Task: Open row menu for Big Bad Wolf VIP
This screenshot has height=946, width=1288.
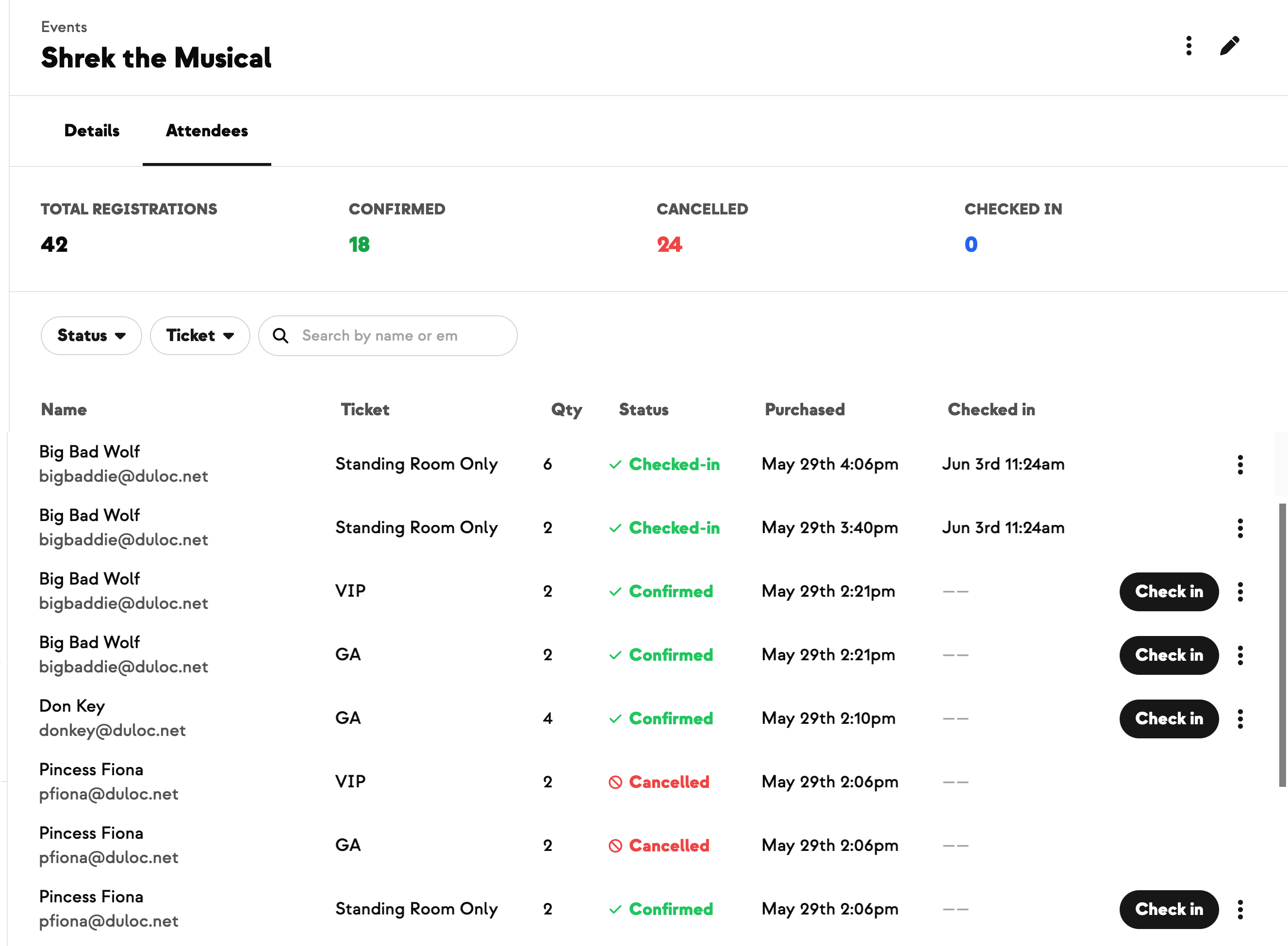Action: click(x=1240, y=591)
